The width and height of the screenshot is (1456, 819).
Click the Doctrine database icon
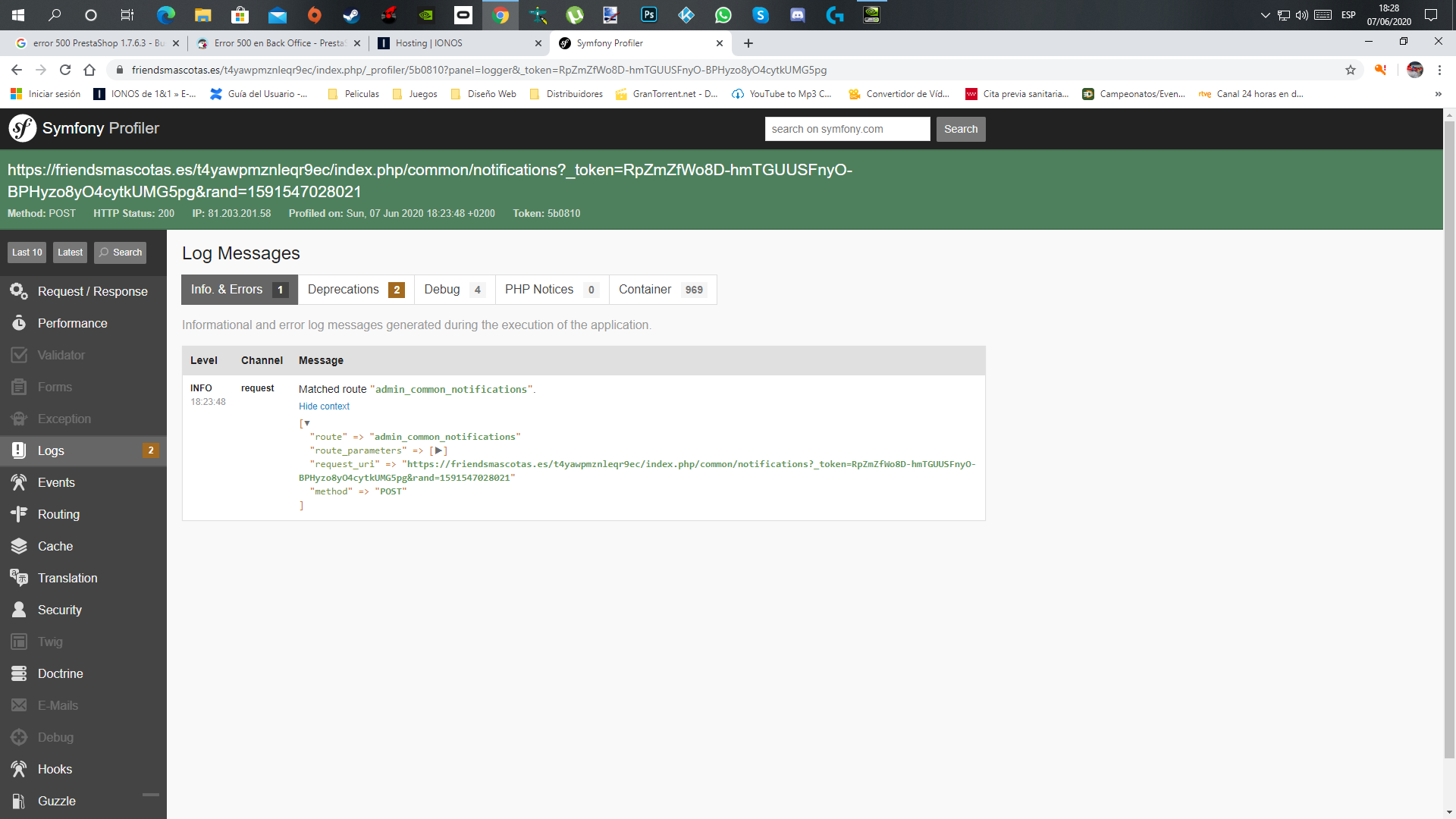pos(19,673)
